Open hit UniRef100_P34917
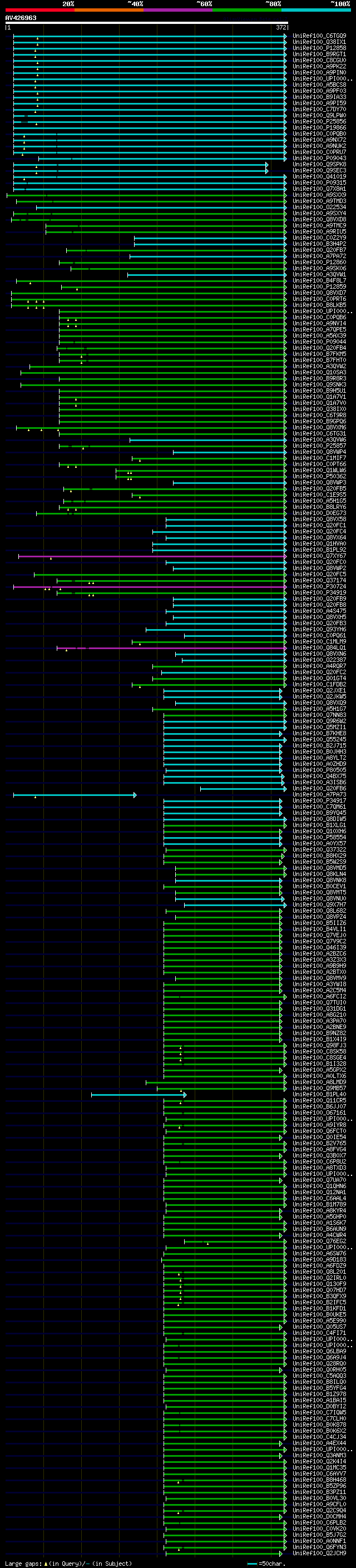 pos(319,800)
